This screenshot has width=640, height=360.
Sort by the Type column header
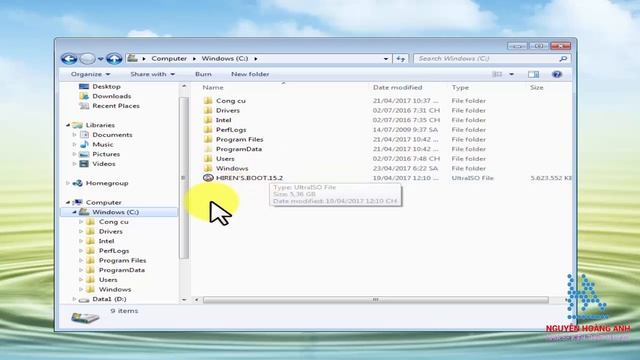460,88
